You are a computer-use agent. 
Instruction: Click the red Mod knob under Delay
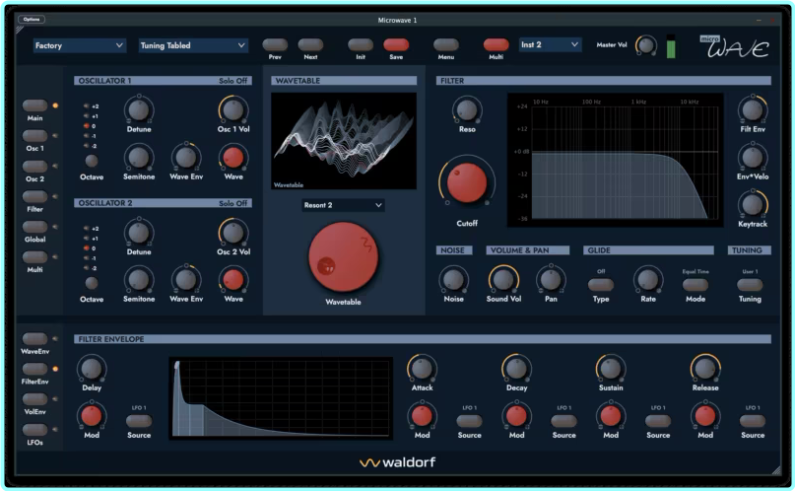tap(91, 416)
